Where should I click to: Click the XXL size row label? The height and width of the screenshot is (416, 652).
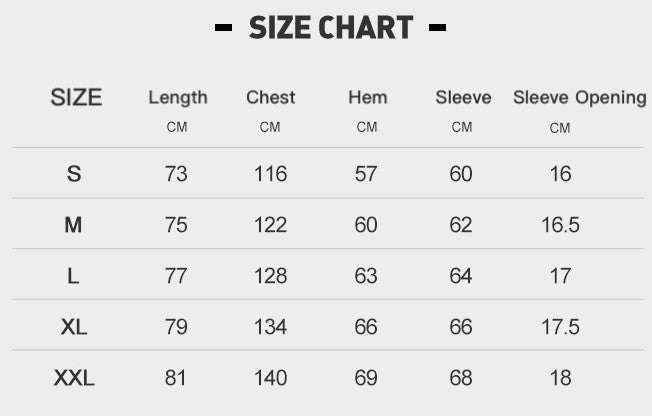click(74, 378)
